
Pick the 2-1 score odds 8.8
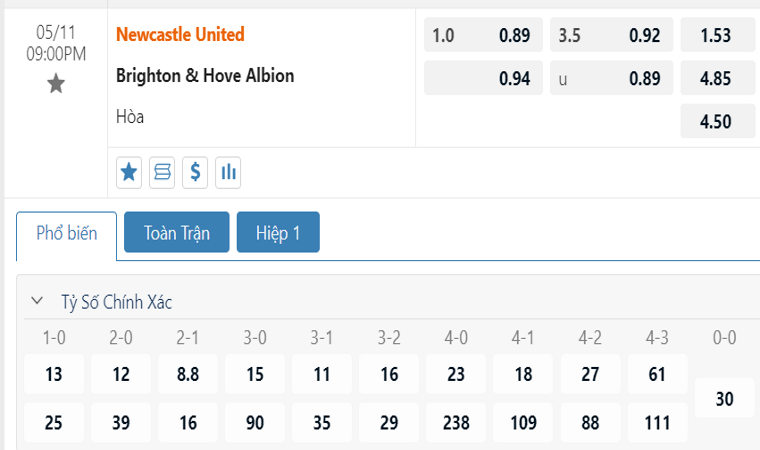tap(188, 374)
